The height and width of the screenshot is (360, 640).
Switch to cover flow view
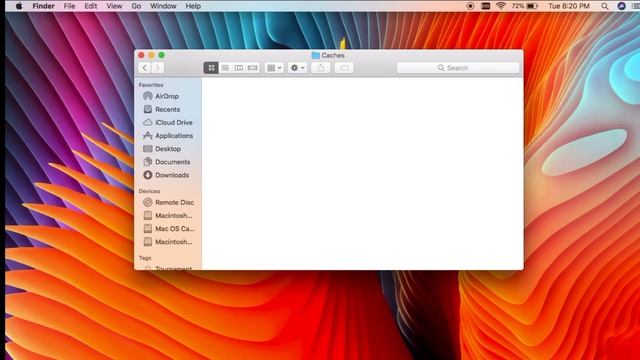click(x=253, y=68)
